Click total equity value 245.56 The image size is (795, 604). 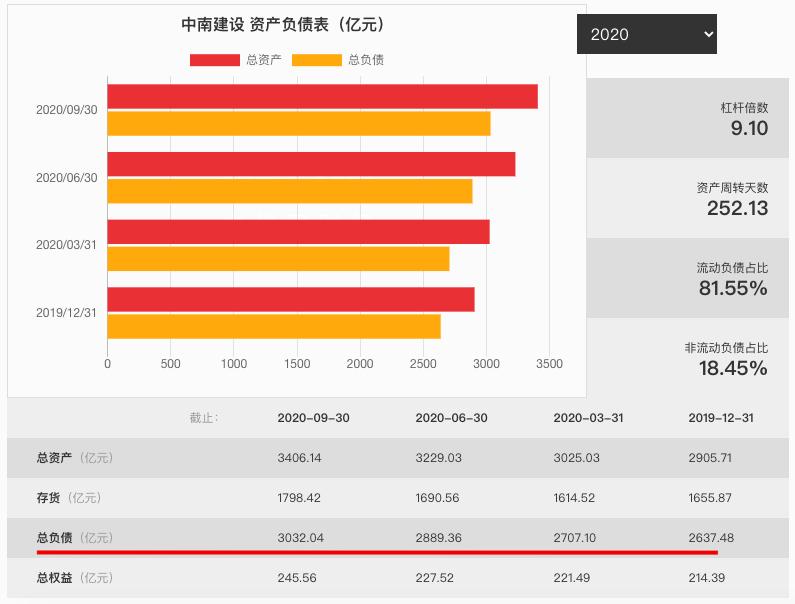point(297,578)
